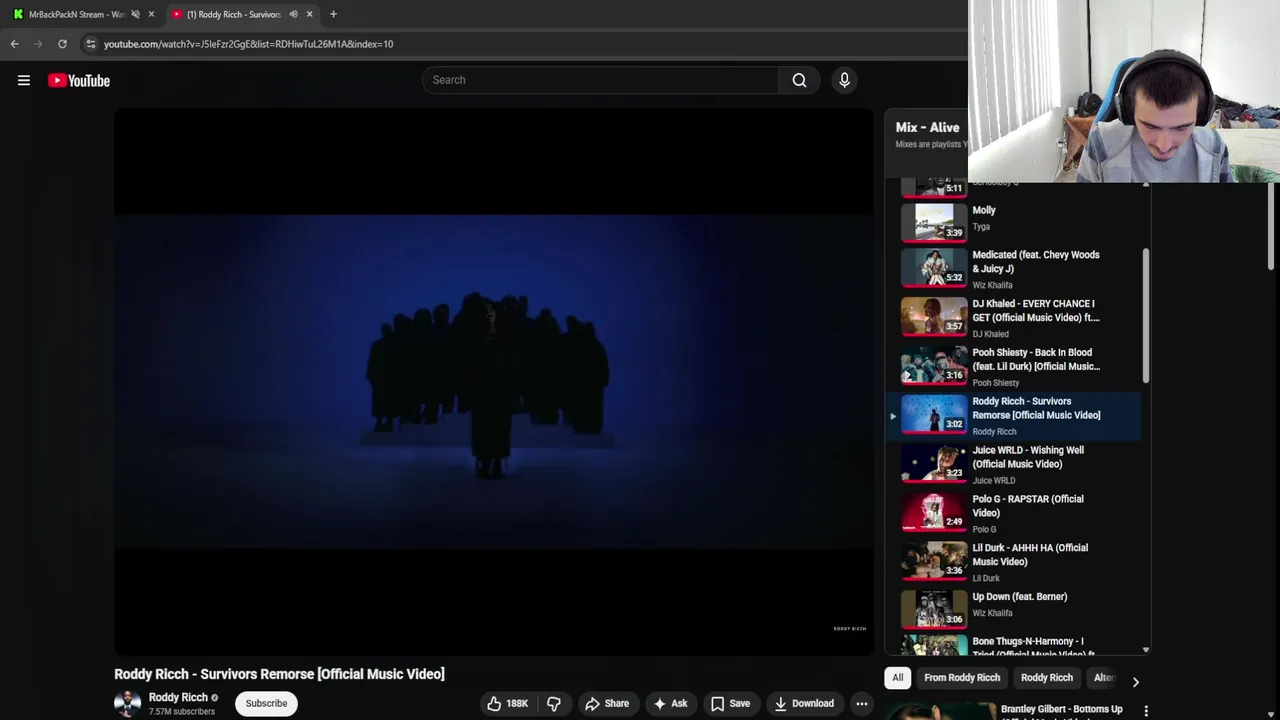Open a new browser tab
Image resolution: width=1280 pixels, height=720 pixels.
point(333,14)
